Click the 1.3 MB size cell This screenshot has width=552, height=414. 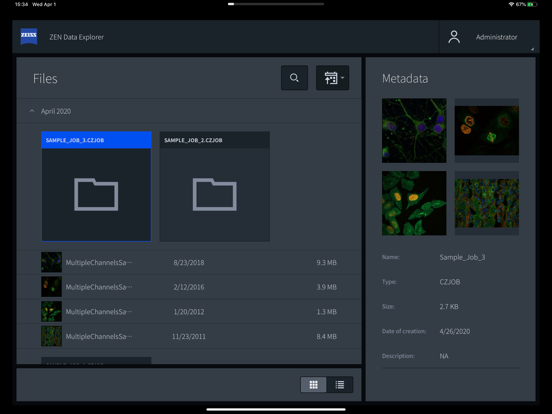tap(326, 312)
